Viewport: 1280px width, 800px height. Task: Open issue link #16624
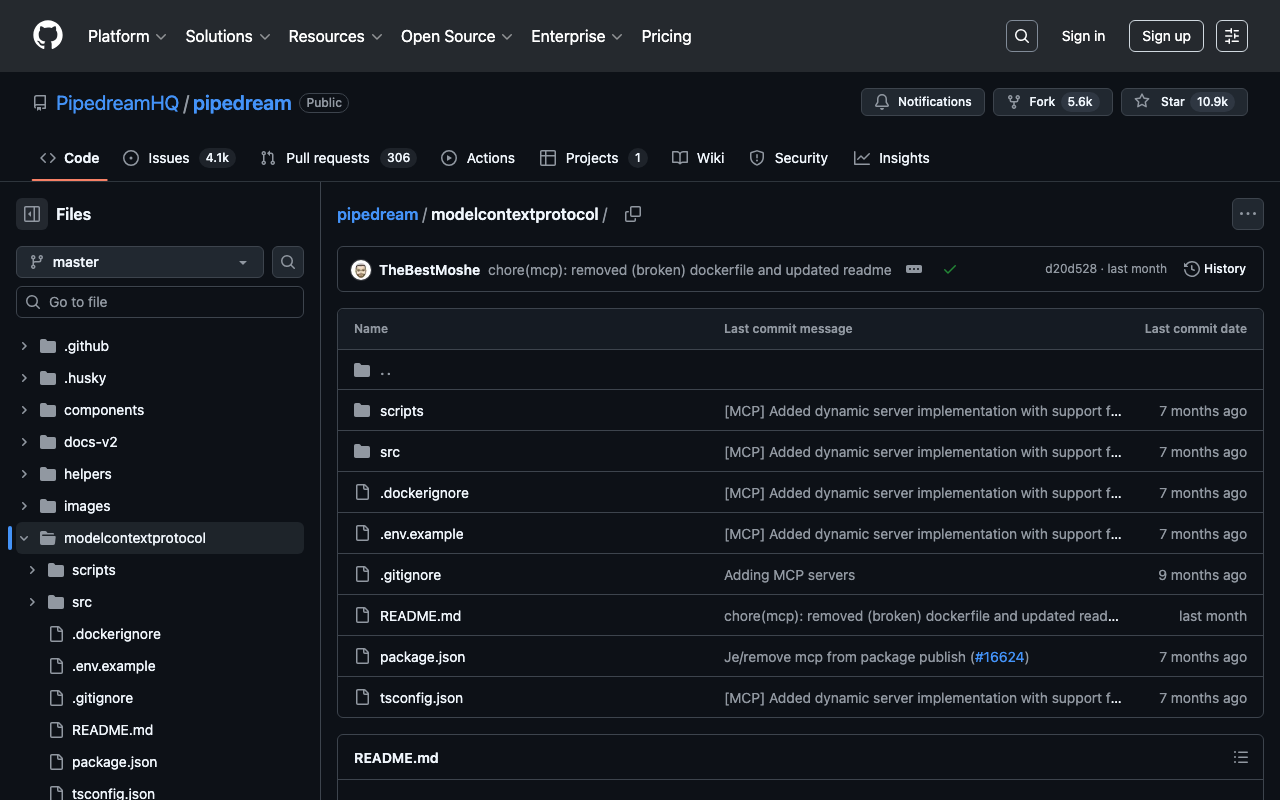1000,657
